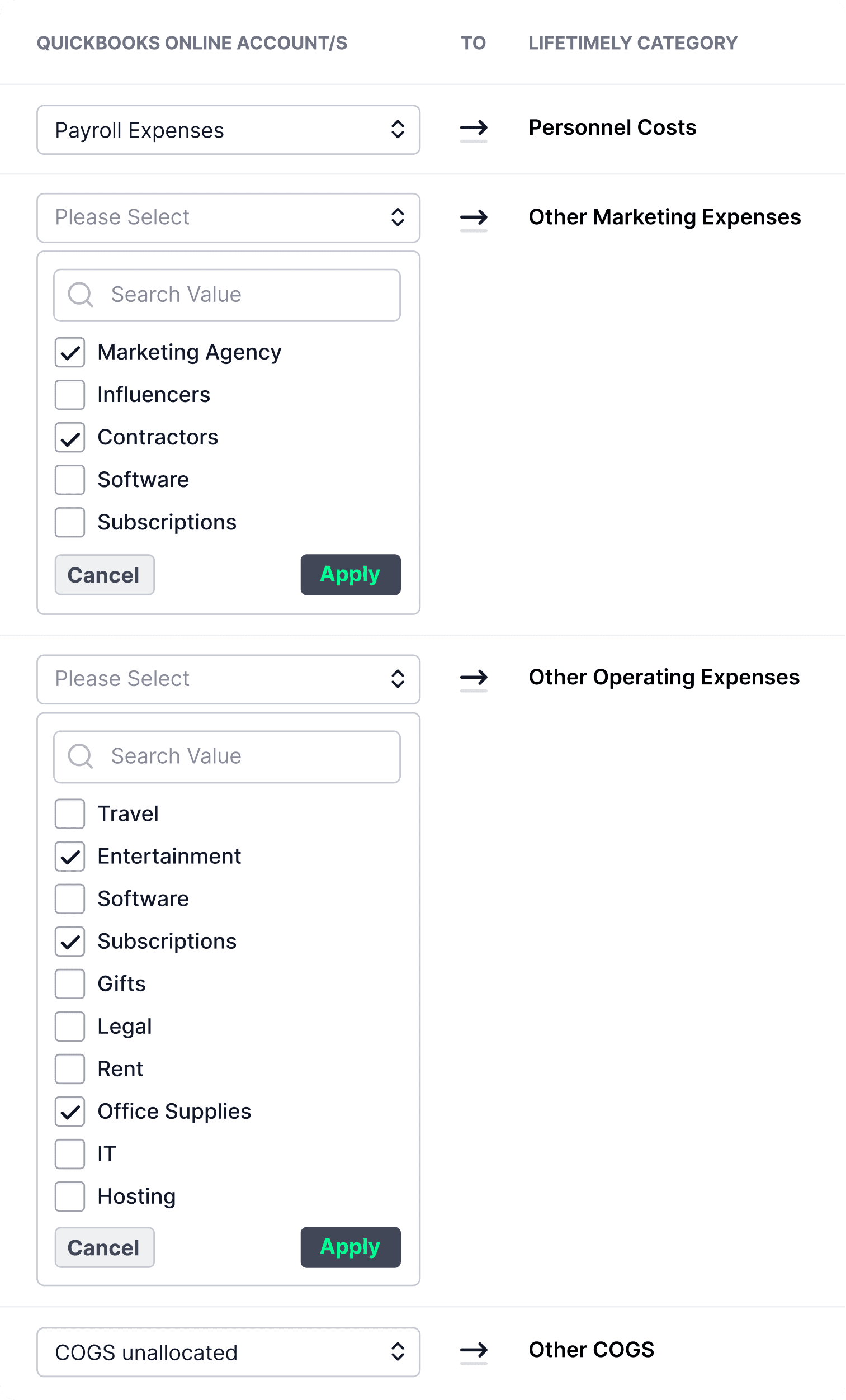Click the magnifier icon in the operating search box
Viewport: 846px width, 1400px height.
pos(80,757)
